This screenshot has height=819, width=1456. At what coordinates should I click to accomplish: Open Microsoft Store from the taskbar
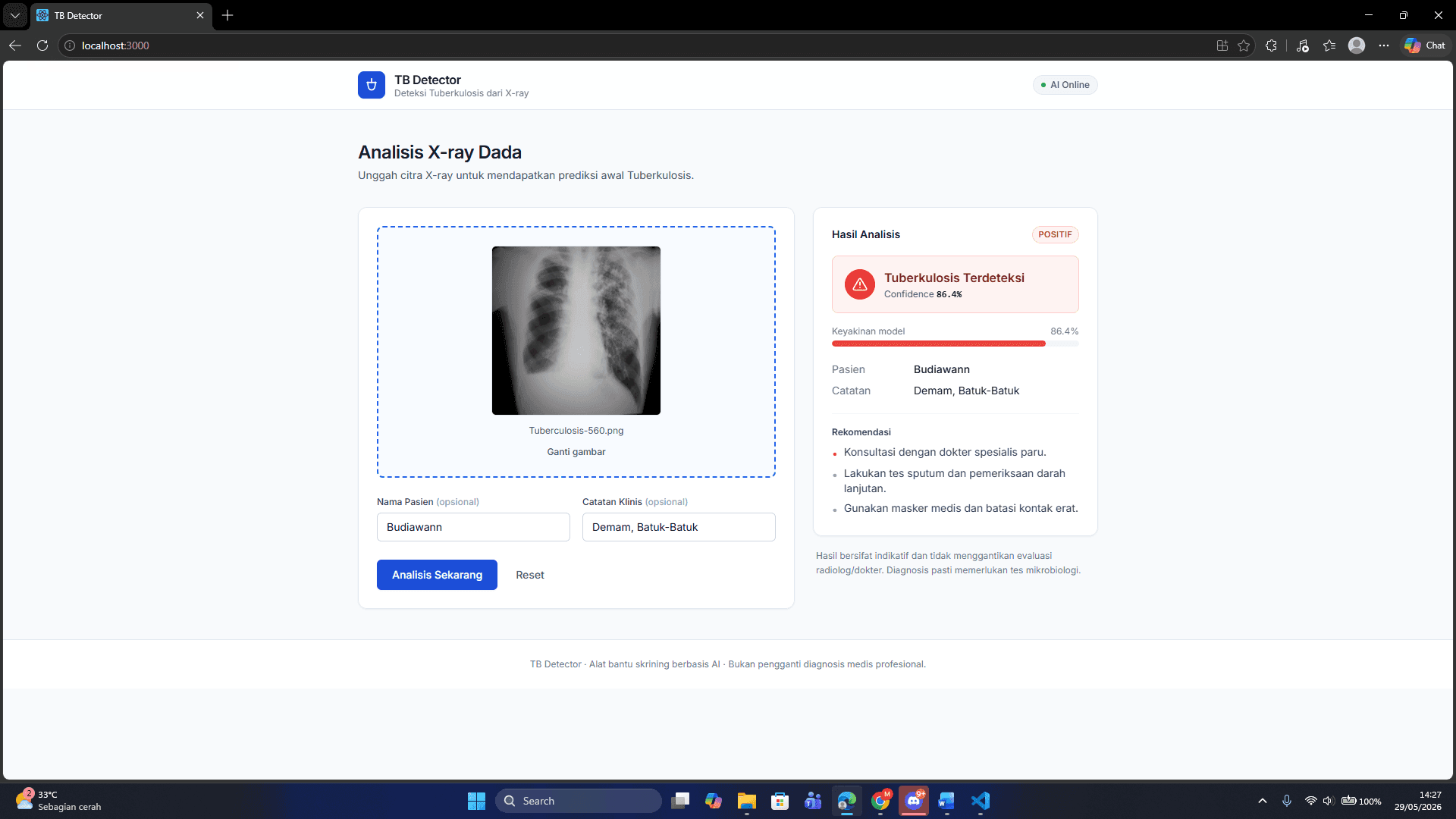pos(780,801)
